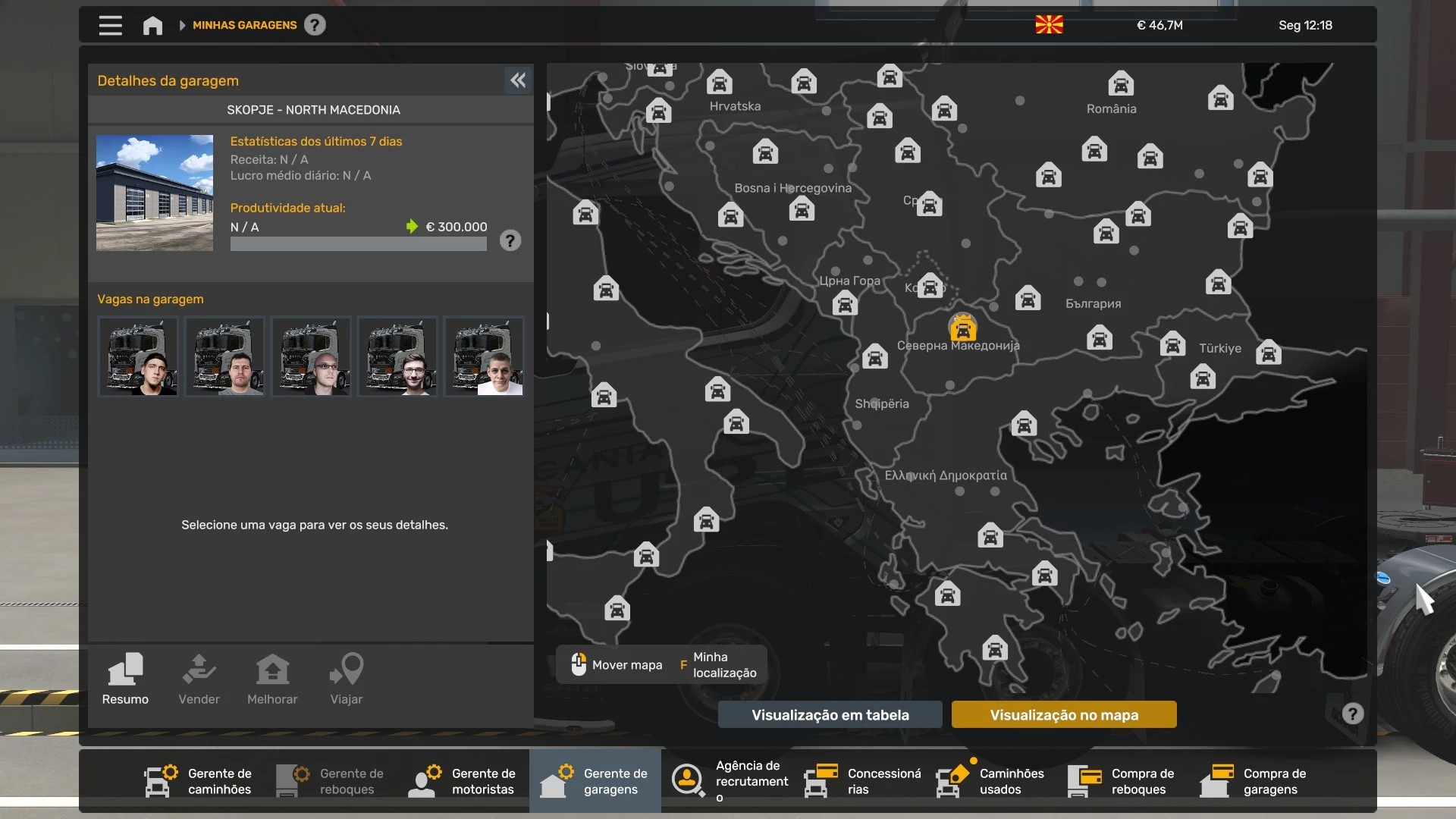Switch to Visualização no mapa
Screen dimensions: 1456x819
tap(1064, 714)
